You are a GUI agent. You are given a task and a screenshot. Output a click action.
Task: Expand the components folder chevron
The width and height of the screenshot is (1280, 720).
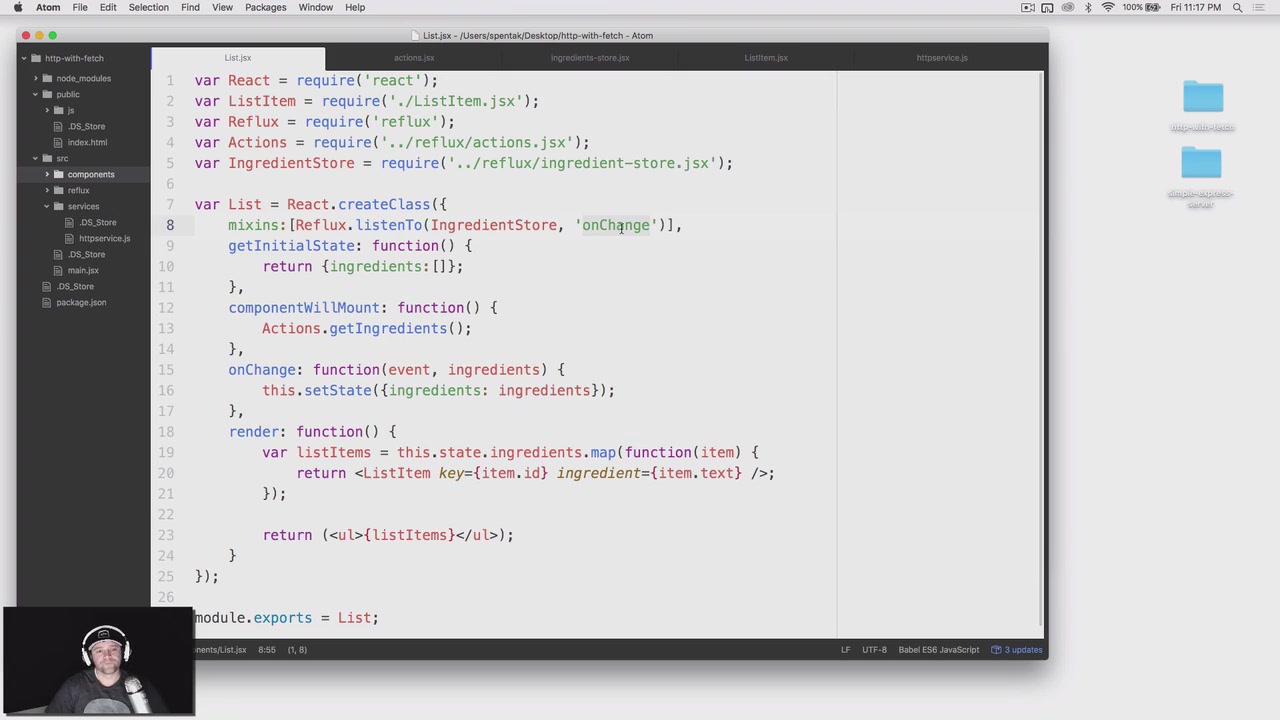tap(46, 174)
